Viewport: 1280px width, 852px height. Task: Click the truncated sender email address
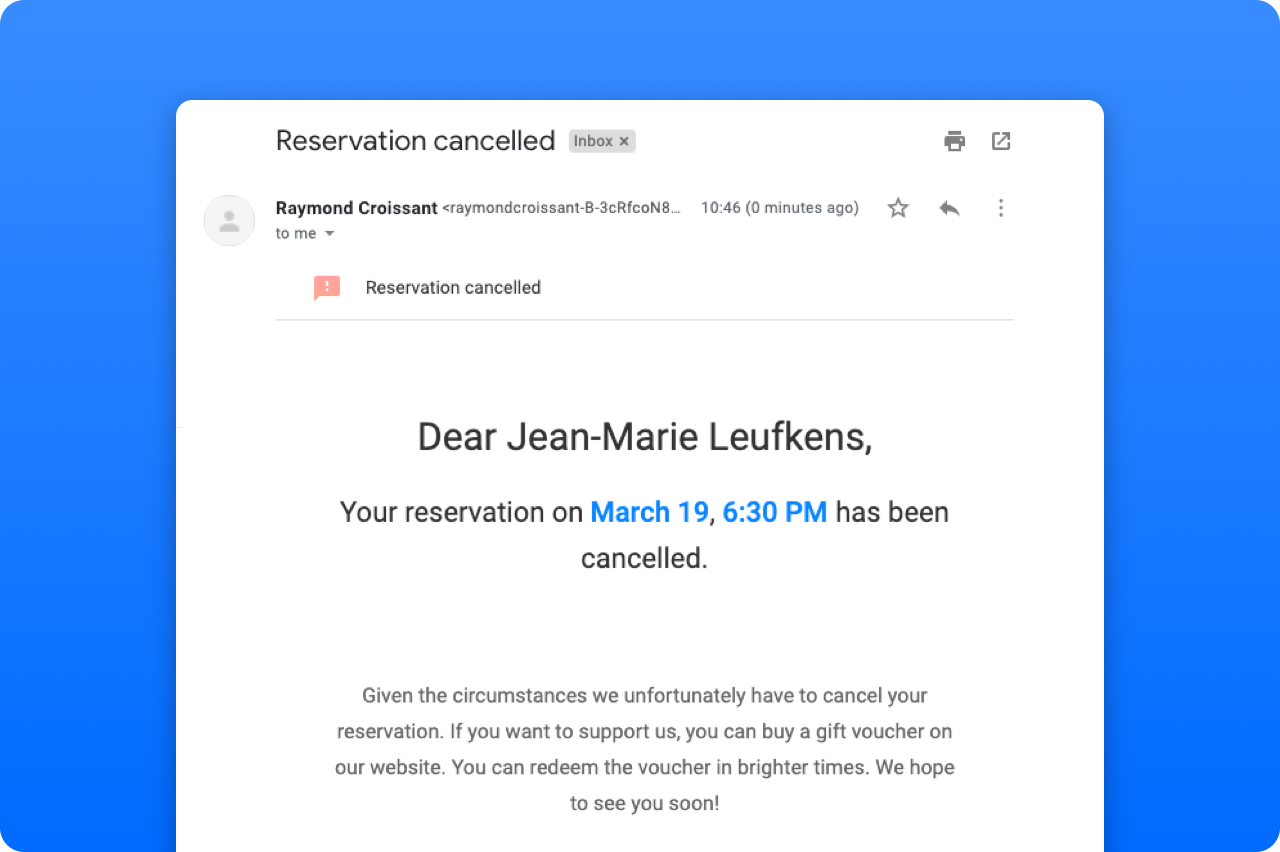click(563, 207)
